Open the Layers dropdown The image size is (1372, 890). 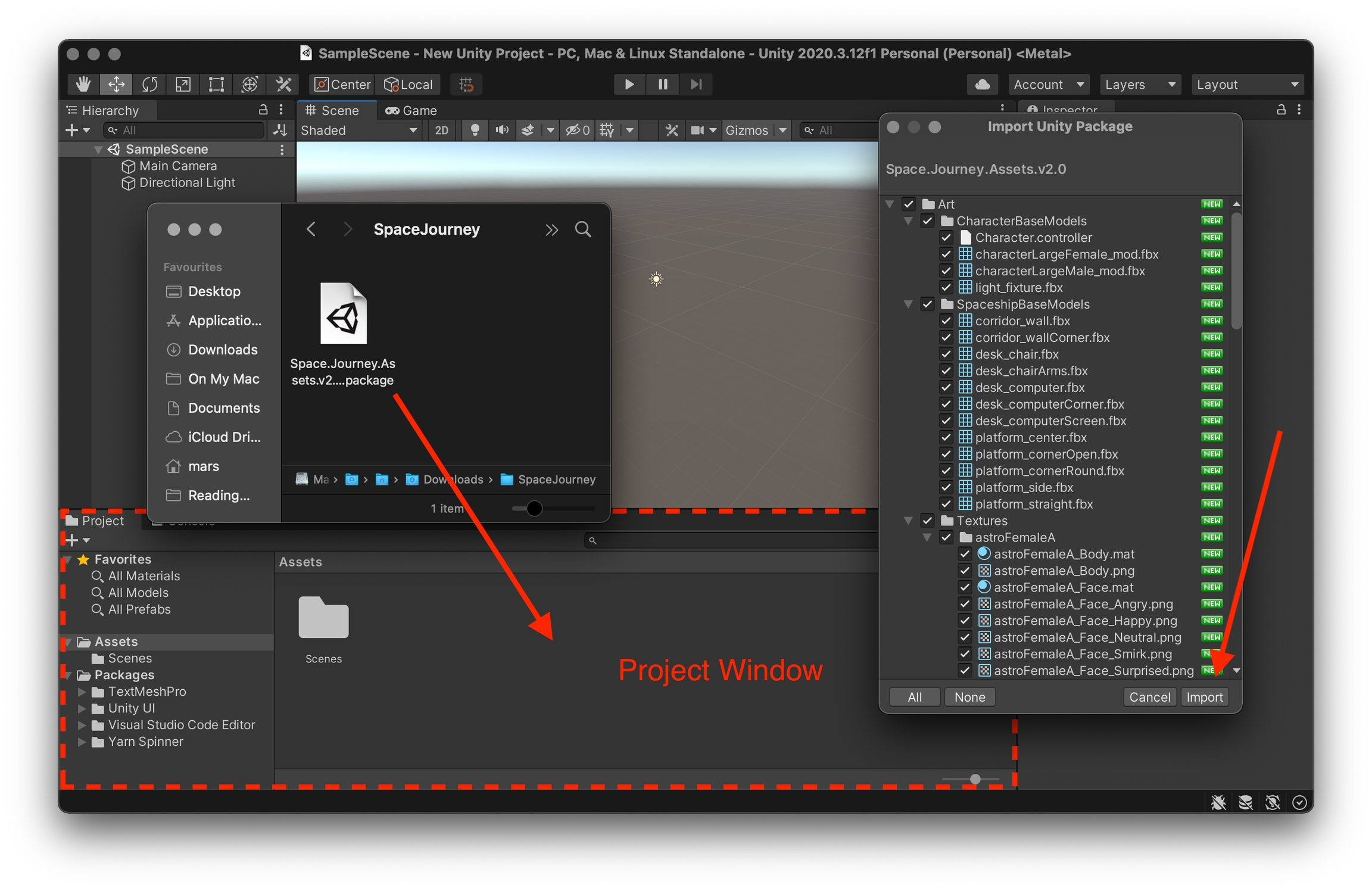click(1139, 84)
